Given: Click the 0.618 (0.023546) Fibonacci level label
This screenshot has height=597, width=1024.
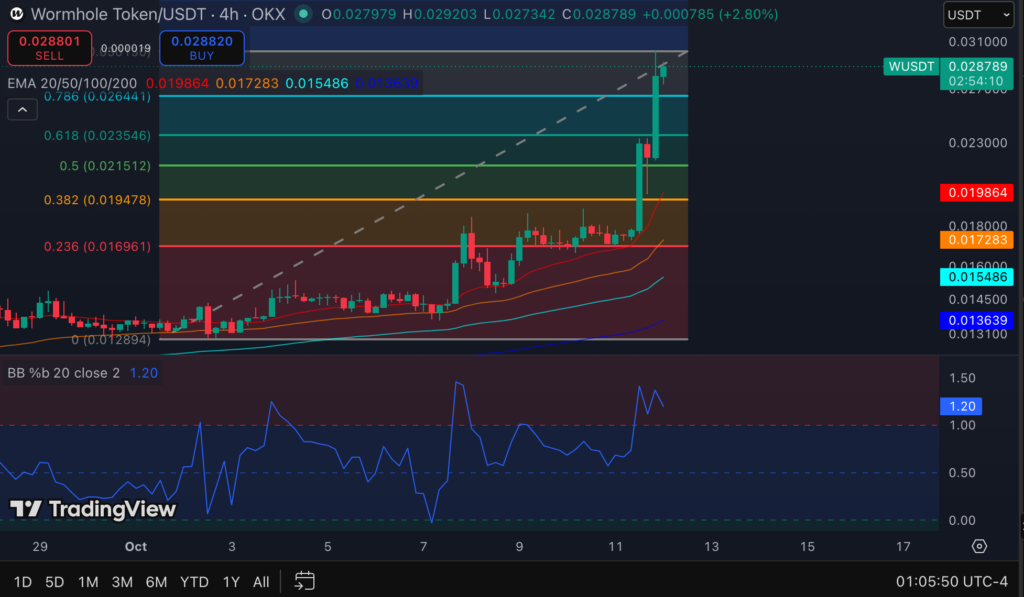Looking at the screenshot, I should click(x=97, y=135).
